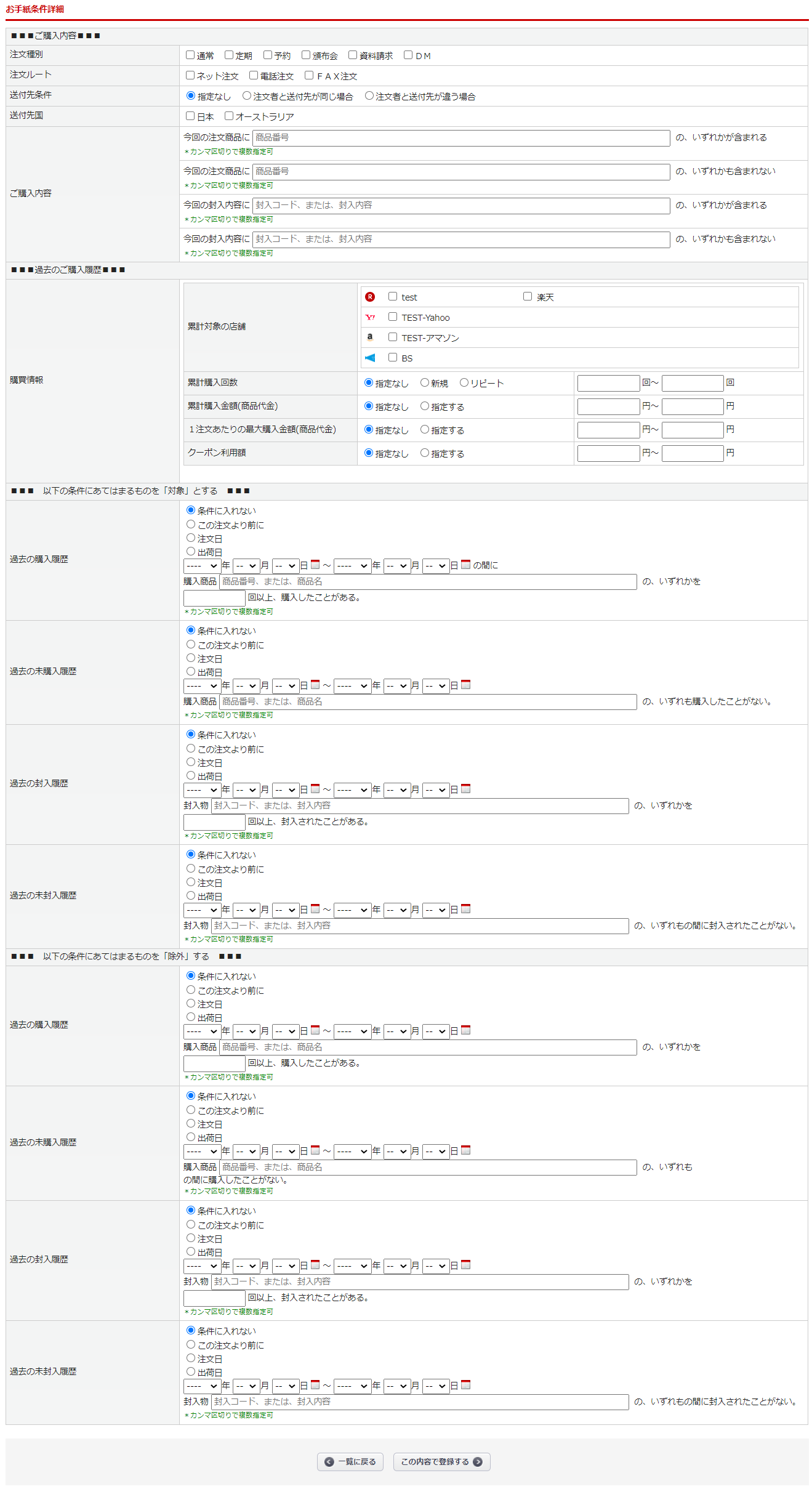Open calendar icon right before の間に text
The image size is (812, 1489).
[465, 564]
